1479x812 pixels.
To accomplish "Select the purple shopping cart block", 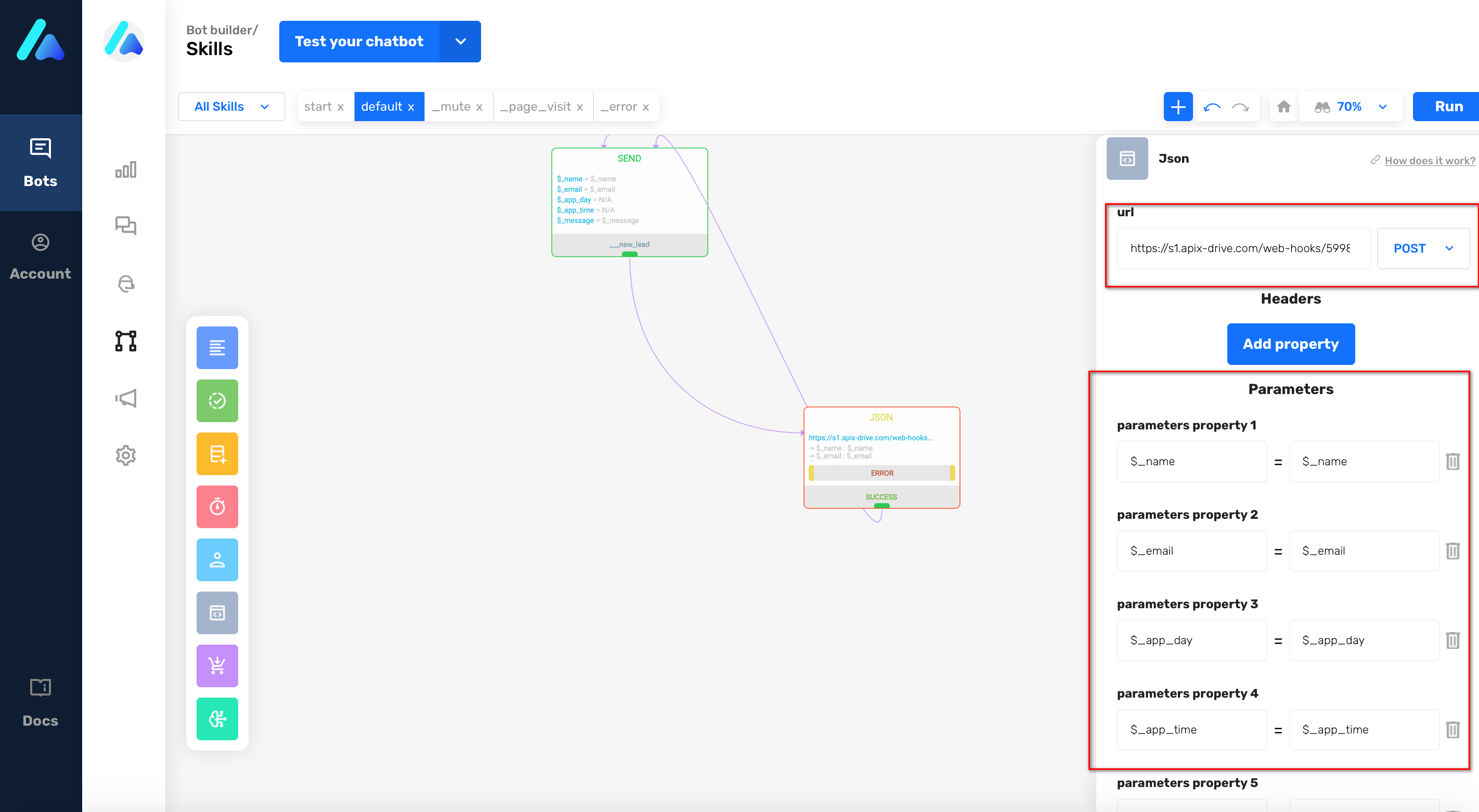I will pos(217,666).
